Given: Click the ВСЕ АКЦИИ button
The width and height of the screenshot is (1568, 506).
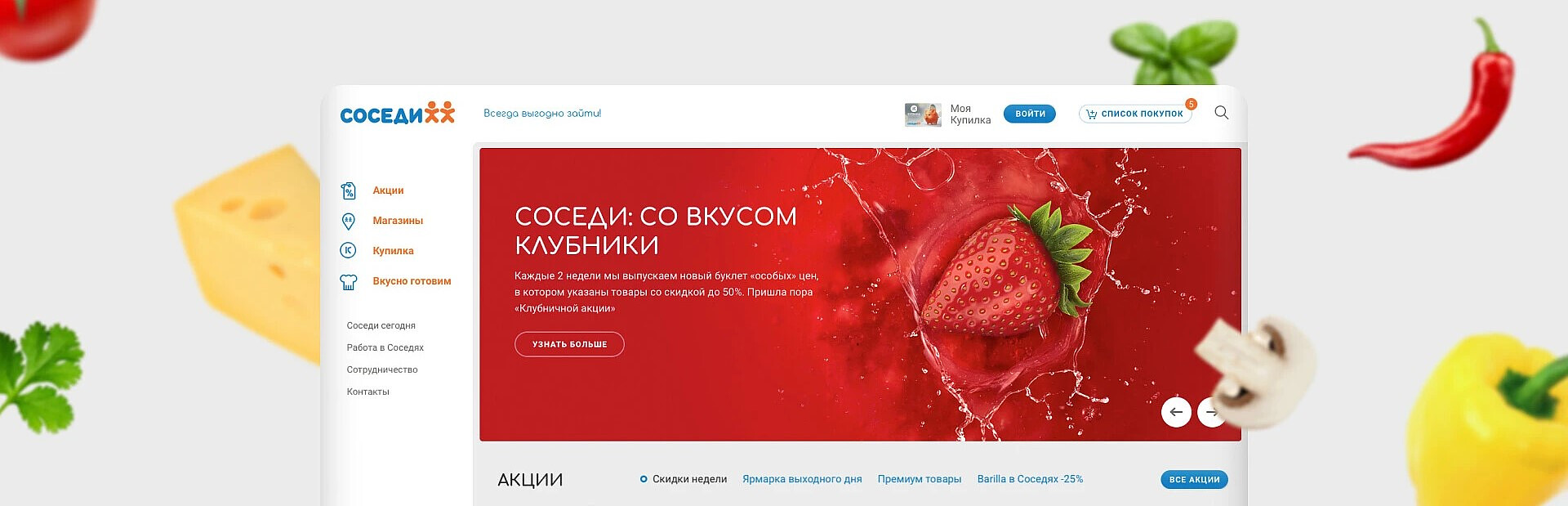Looking at the screenshot, I should 1194,480.
